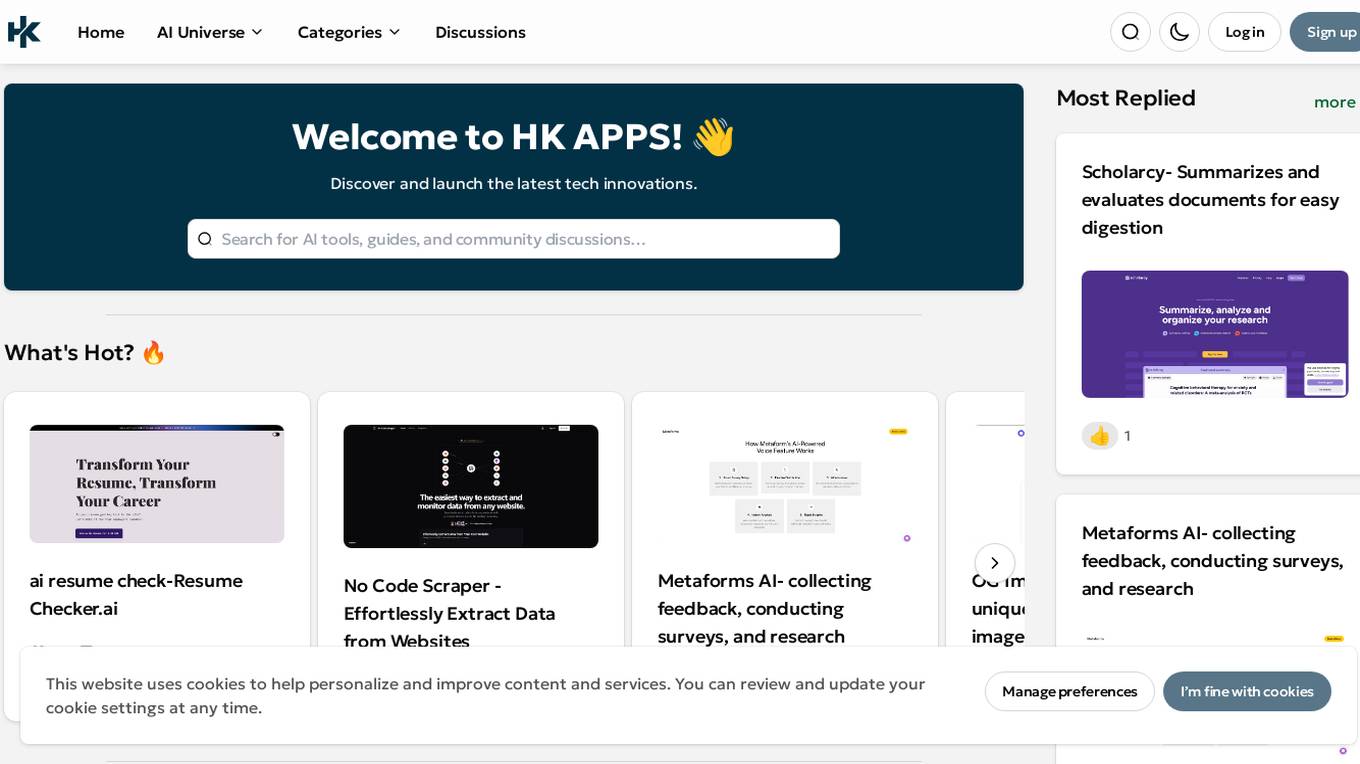Expand the Categories dropdown menu
Viewport: 1360px width, 764px height.
[349, 32]
